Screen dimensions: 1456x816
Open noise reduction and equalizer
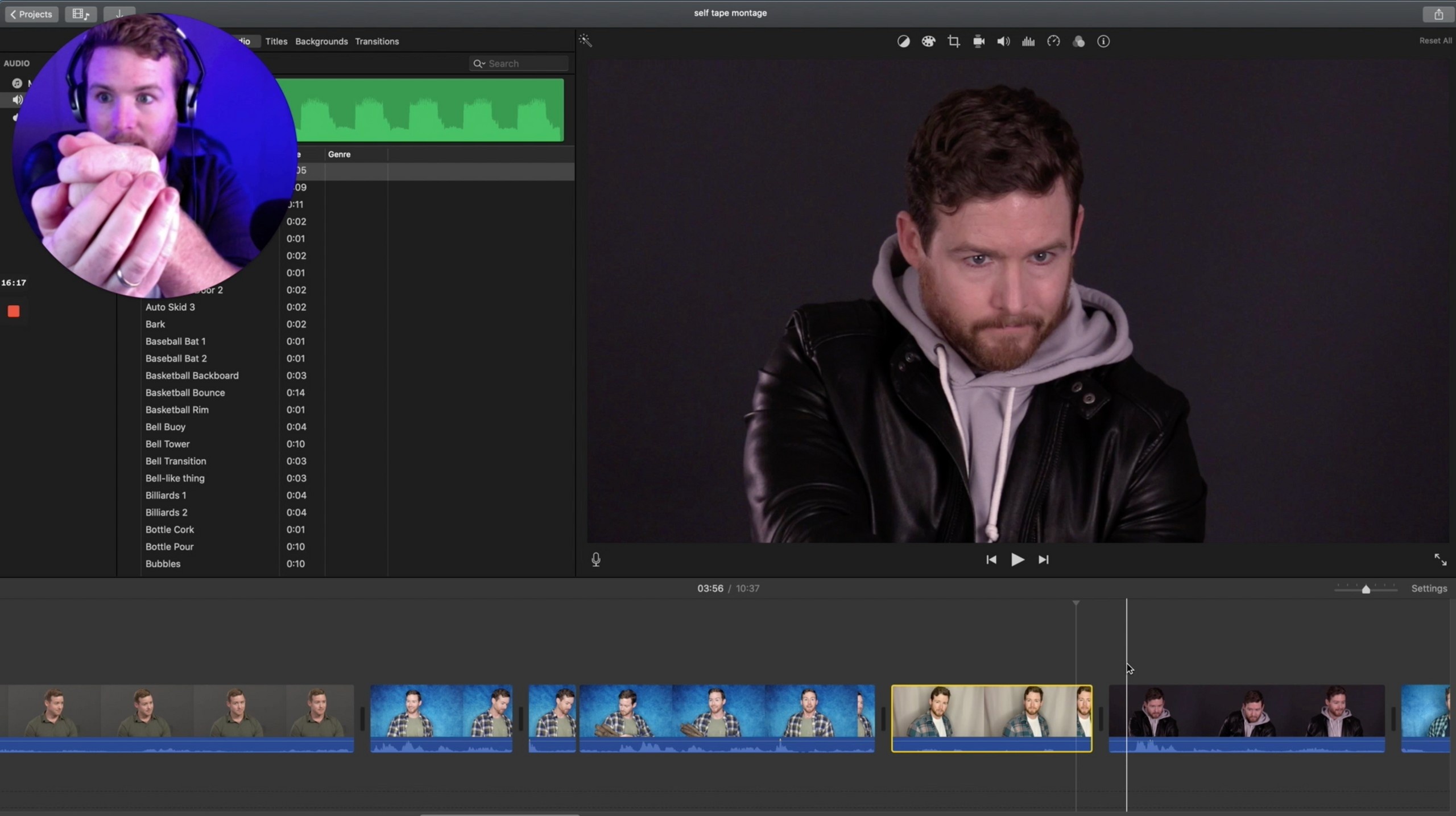point(1028,42)
